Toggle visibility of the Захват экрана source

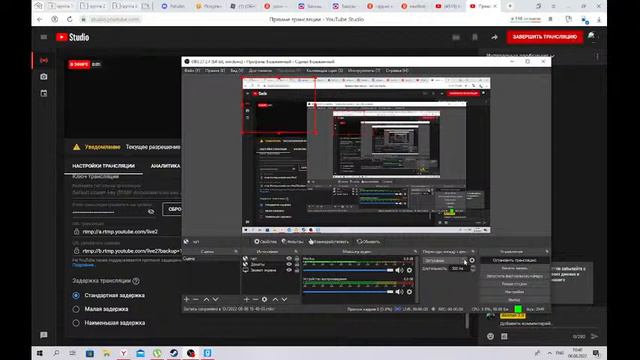(x=289, y=270)
